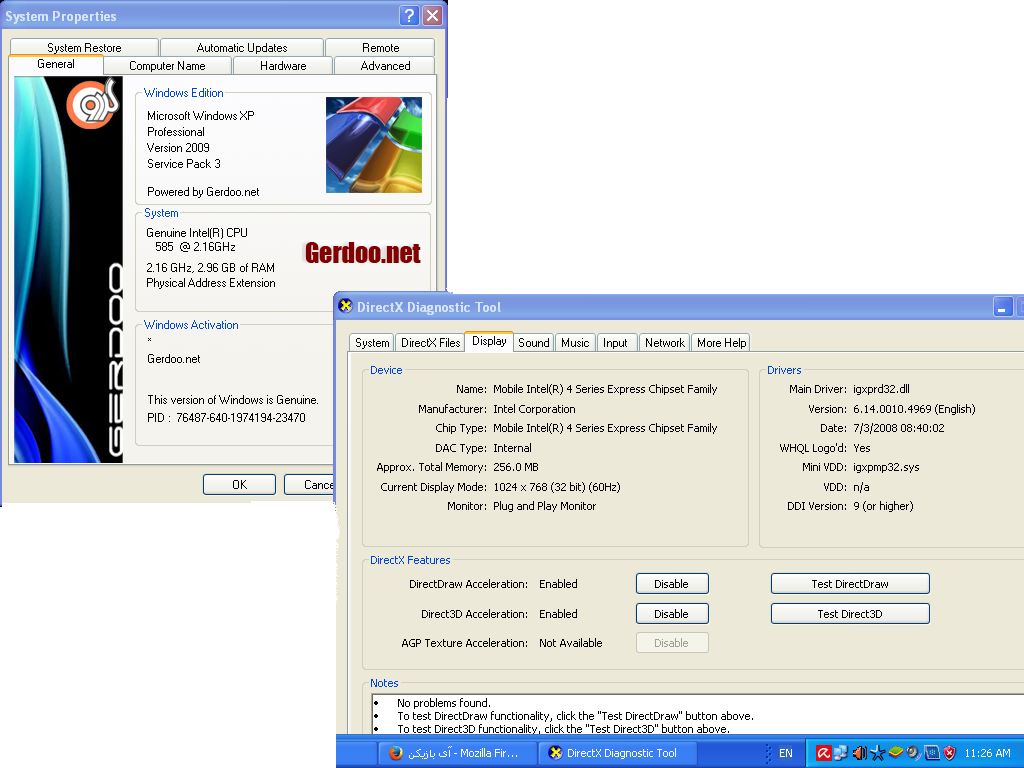This screenshot has width=1024, height=768.
Task: Open the Advanced tab
Action: (x=385, y=66)
